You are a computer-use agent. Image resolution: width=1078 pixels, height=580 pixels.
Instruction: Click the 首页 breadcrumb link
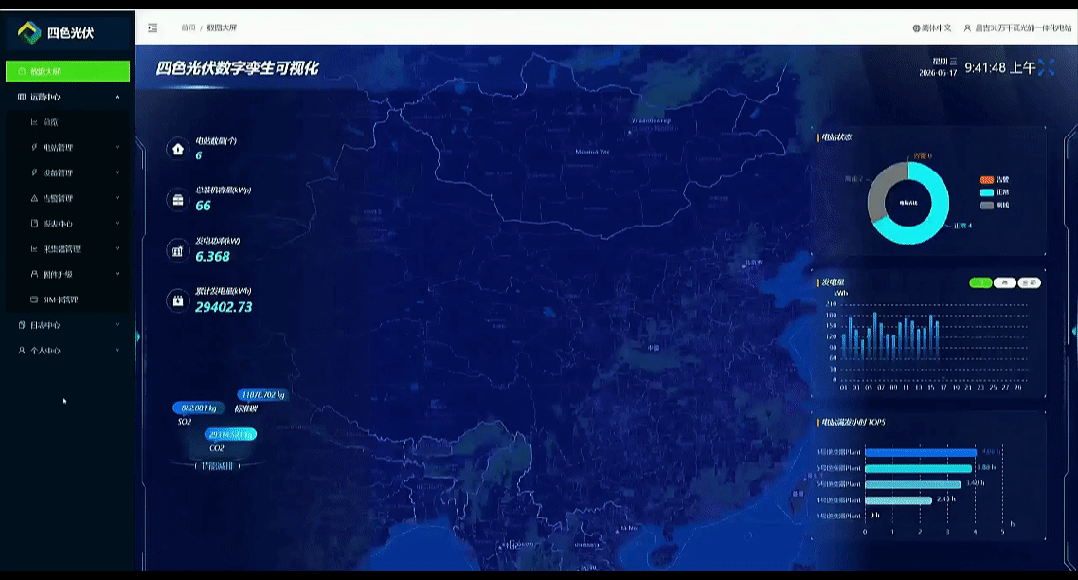tap(188, 27)
